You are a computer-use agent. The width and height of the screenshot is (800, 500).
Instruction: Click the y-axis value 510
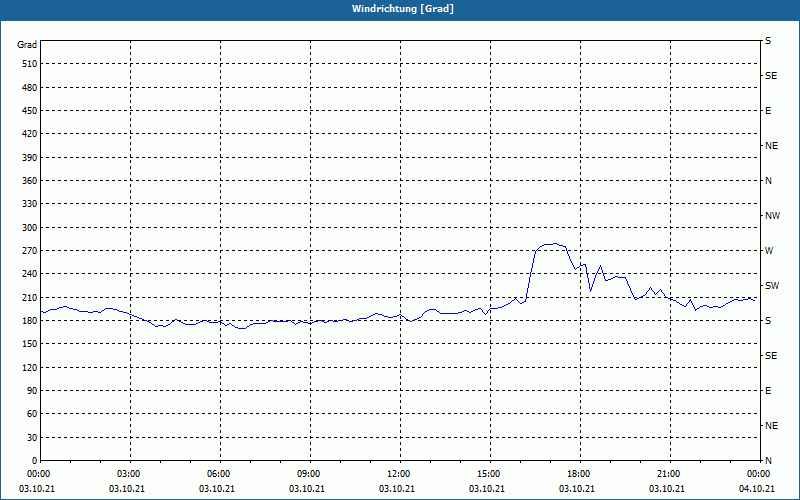click(30, 64)
